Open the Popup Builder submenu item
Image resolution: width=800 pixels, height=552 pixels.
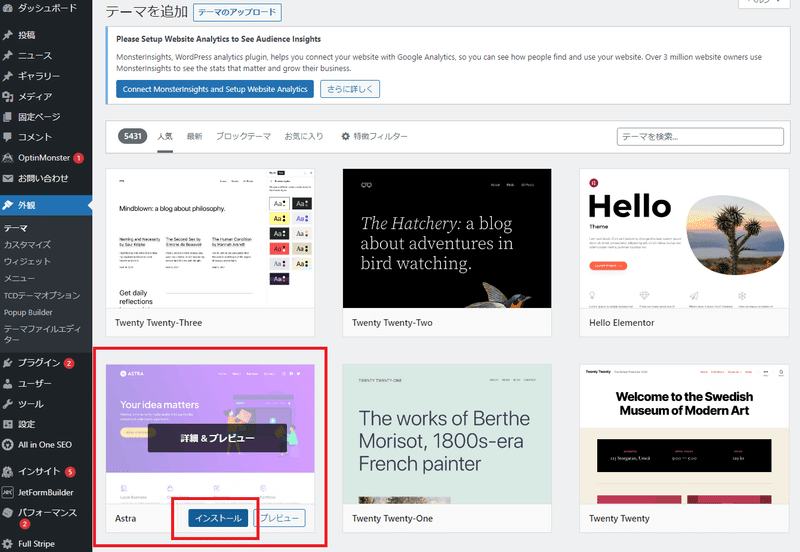28,312
